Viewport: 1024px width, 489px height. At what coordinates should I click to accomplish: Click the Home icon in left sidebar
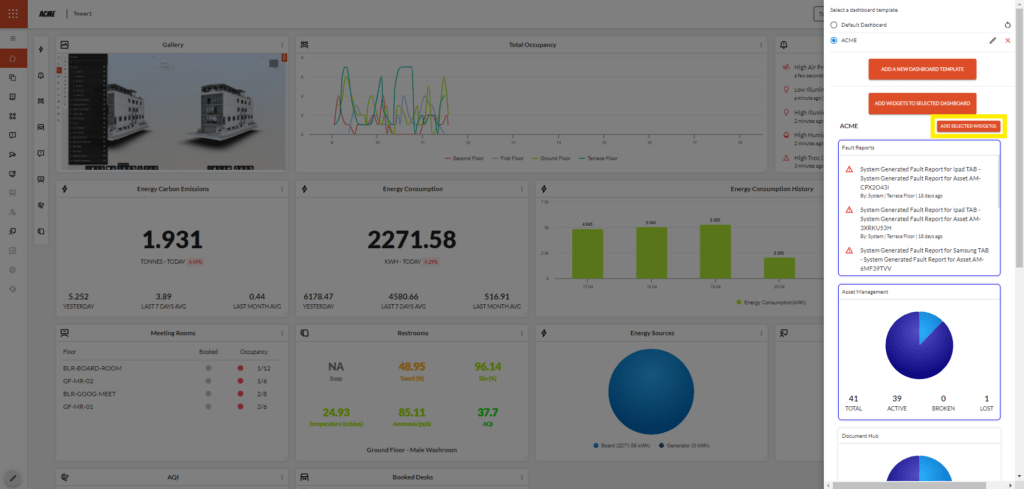click(x=12, y=60)
